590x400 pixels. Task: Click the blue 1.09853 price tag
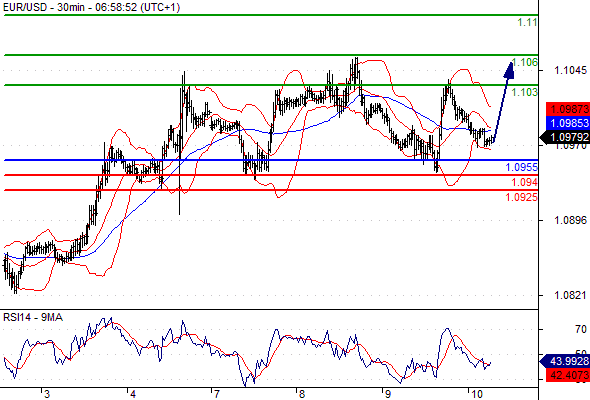(568, 123)
